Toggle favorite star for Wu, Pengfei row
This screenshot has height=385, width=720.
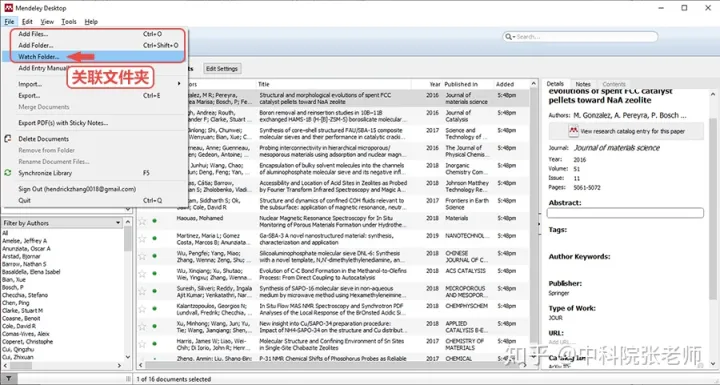click(x=142, y=256)
